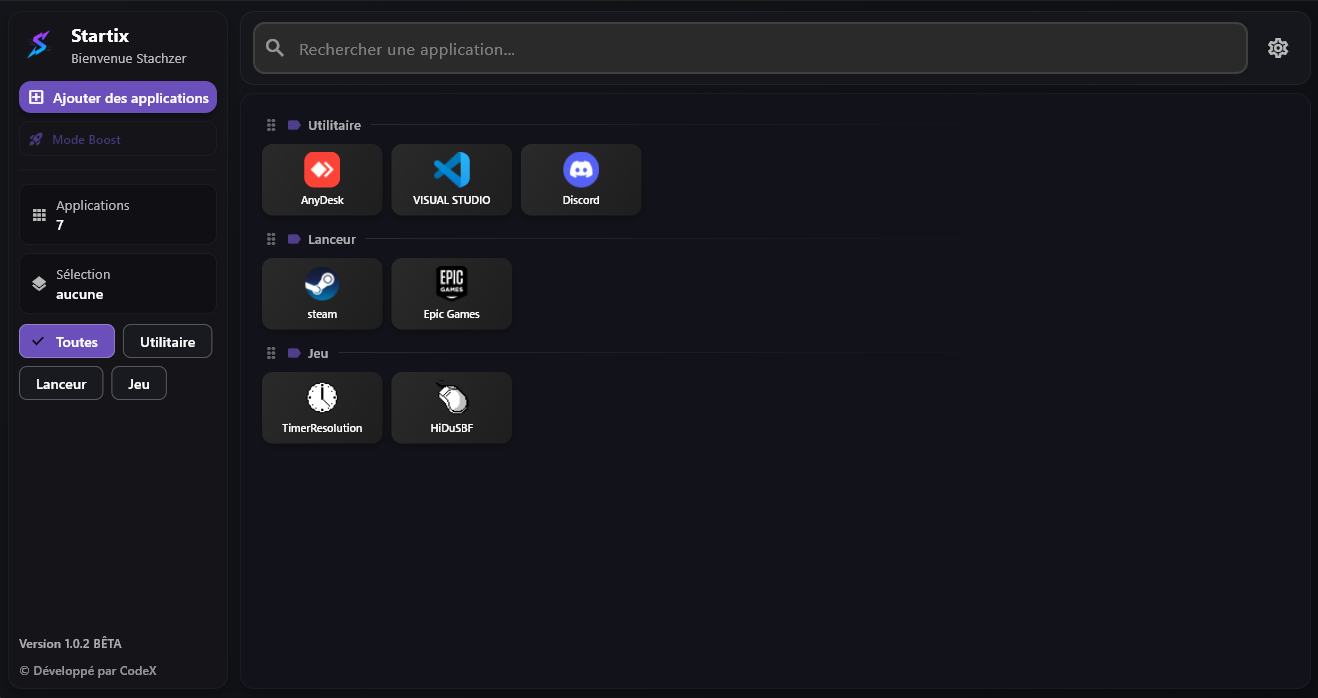Click the Startix lightning logo
This screenshot has height=698, width=1318.
[37, 44]
